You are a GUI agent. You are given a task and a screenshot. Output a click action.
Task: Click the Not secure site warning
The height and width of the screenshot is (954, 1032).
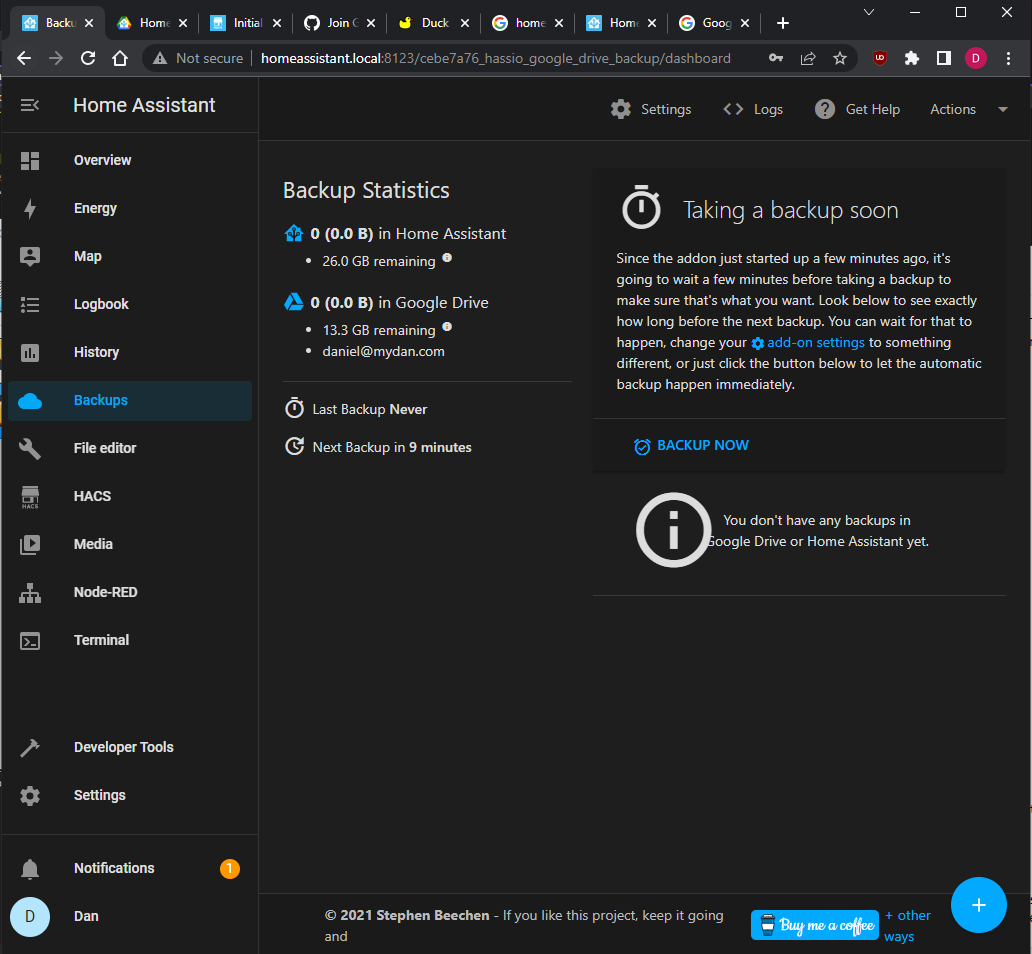(x=198, y=58)
